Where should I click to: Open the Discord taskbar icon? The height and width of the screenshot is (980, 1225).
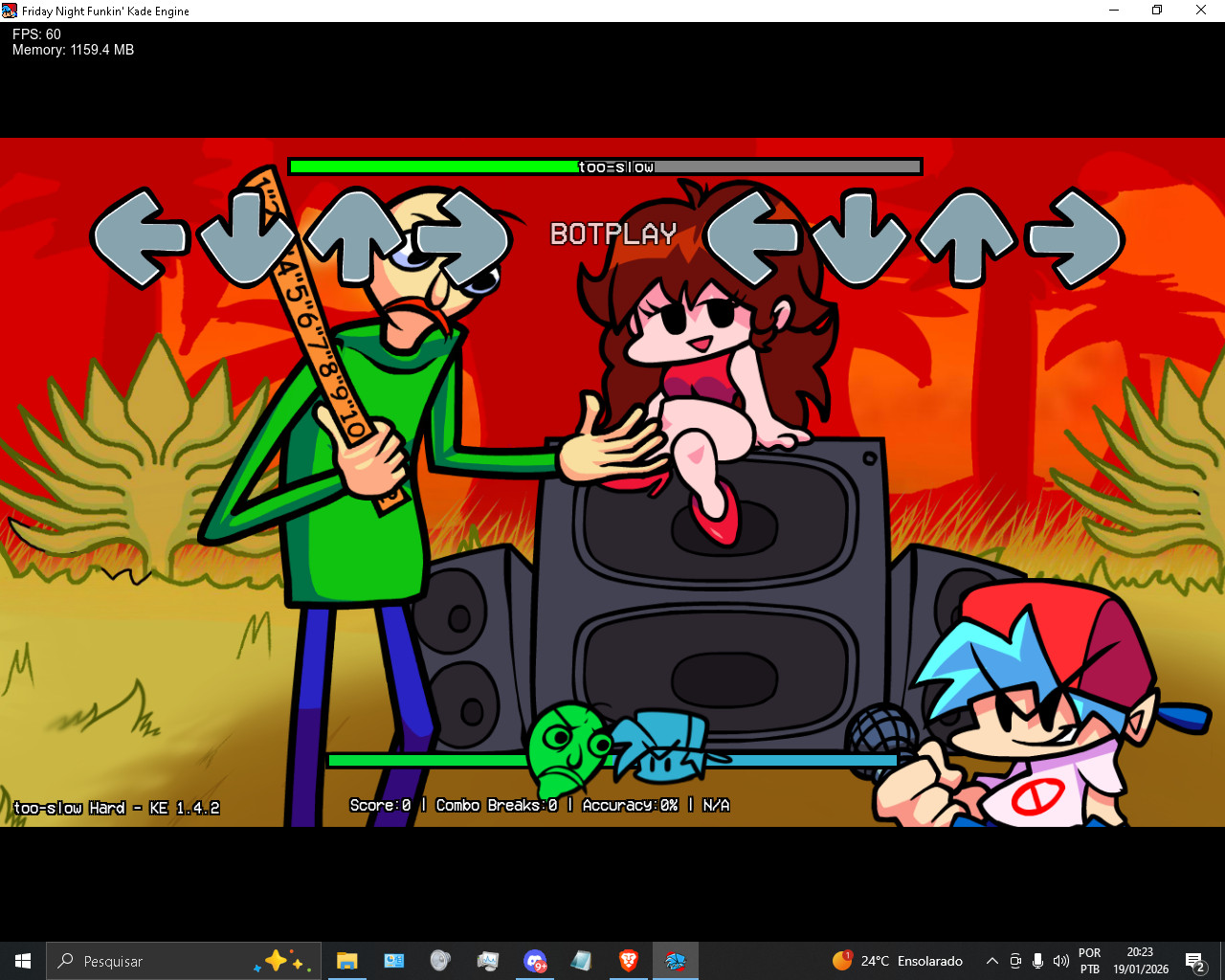tap(535, 961)
